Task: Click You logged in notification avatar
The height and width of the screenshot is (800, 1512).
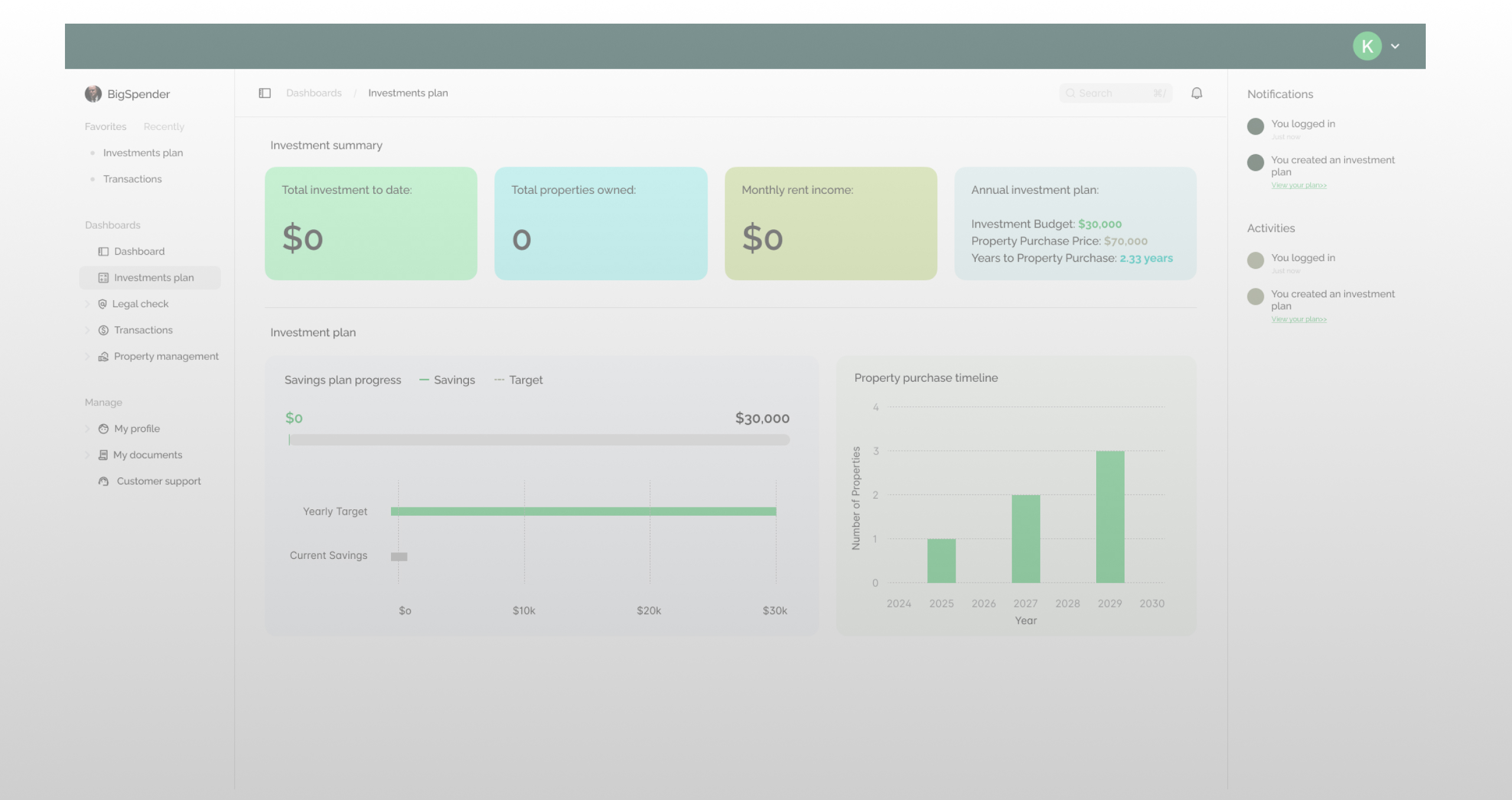Action: tap(1256, 126)
